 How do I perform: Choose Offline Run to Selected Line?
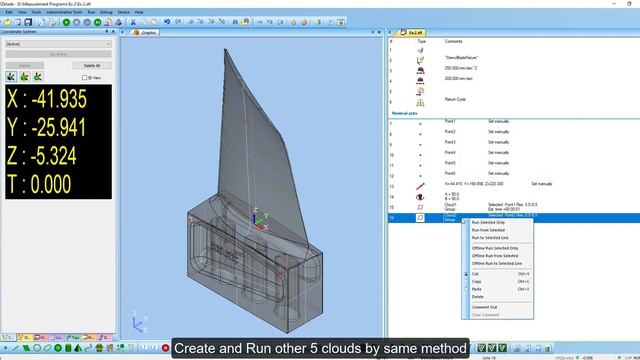(497, 264)
